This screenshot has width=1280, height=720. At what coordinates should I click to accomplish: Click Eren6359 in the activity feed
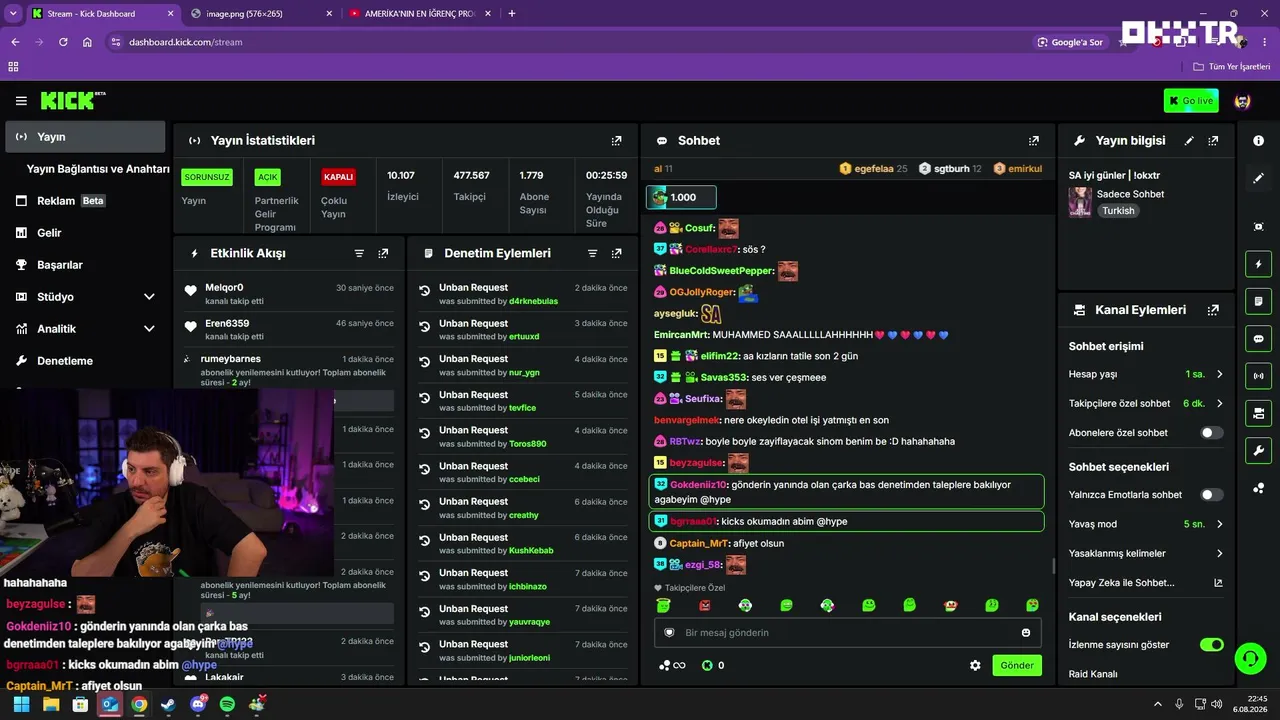click(x=227, y=324)
